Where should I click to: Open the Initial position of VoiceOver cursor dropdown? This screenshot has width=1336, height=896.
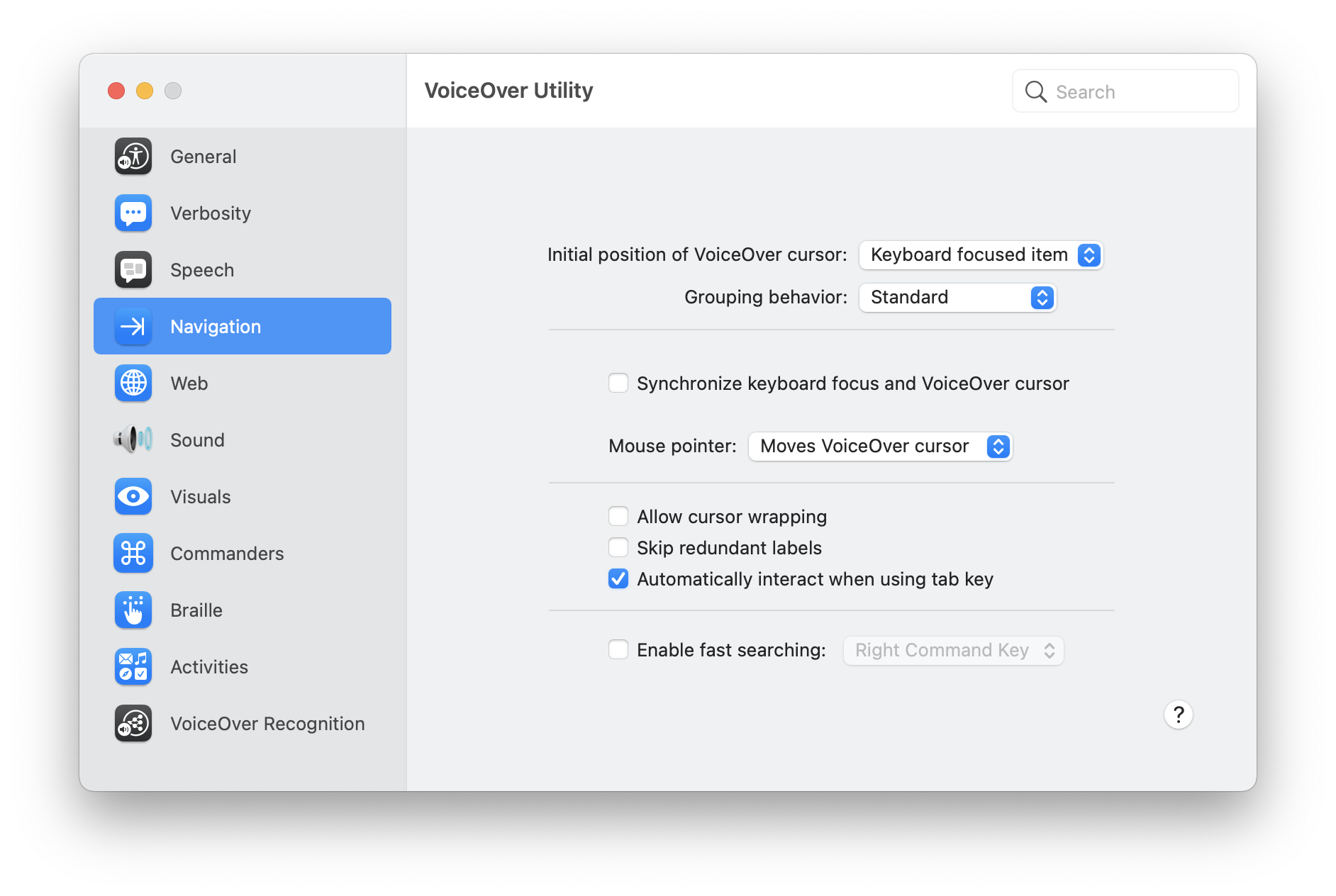981,254
